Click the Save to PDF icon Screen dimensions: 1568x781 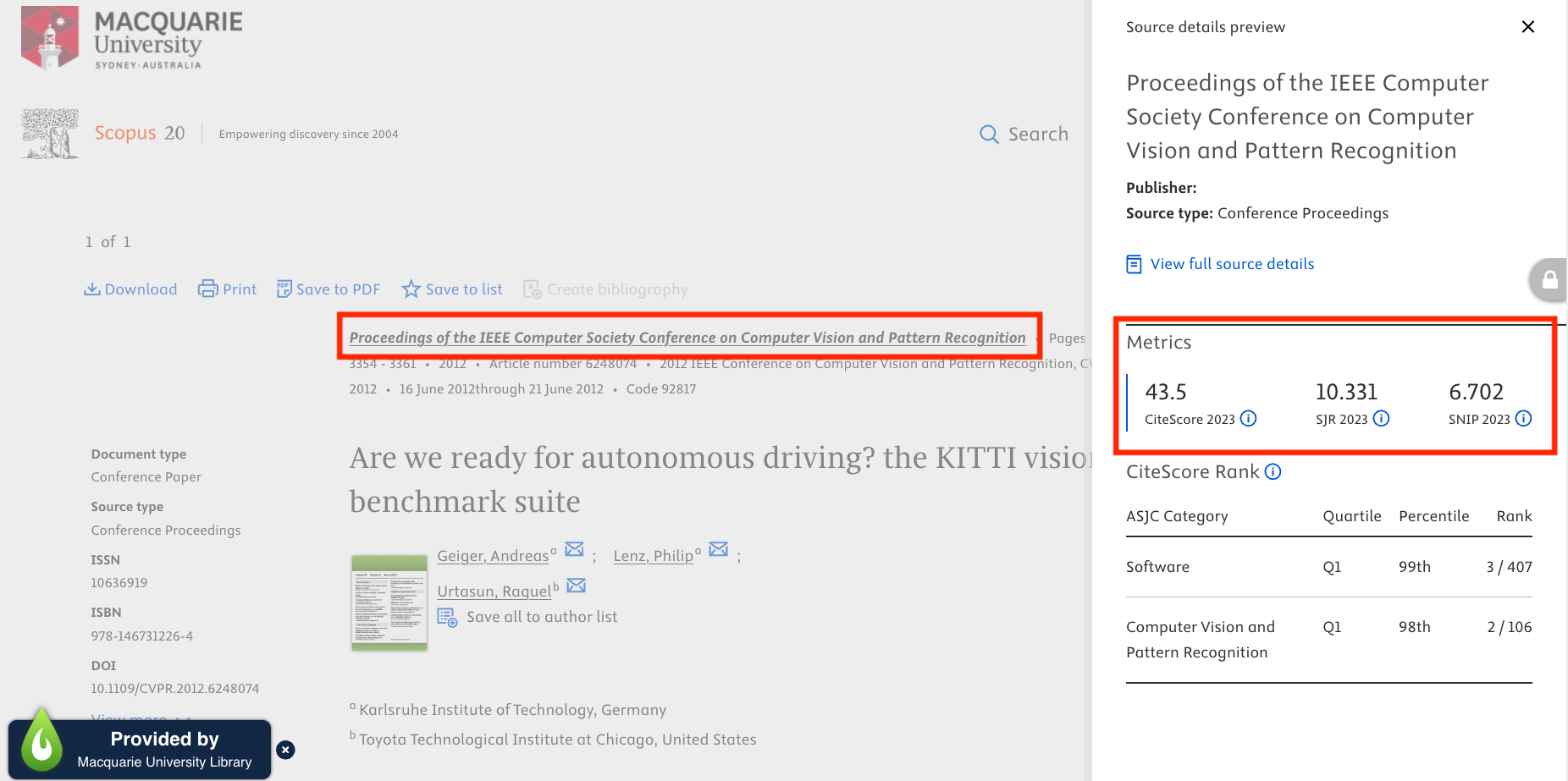284,289
